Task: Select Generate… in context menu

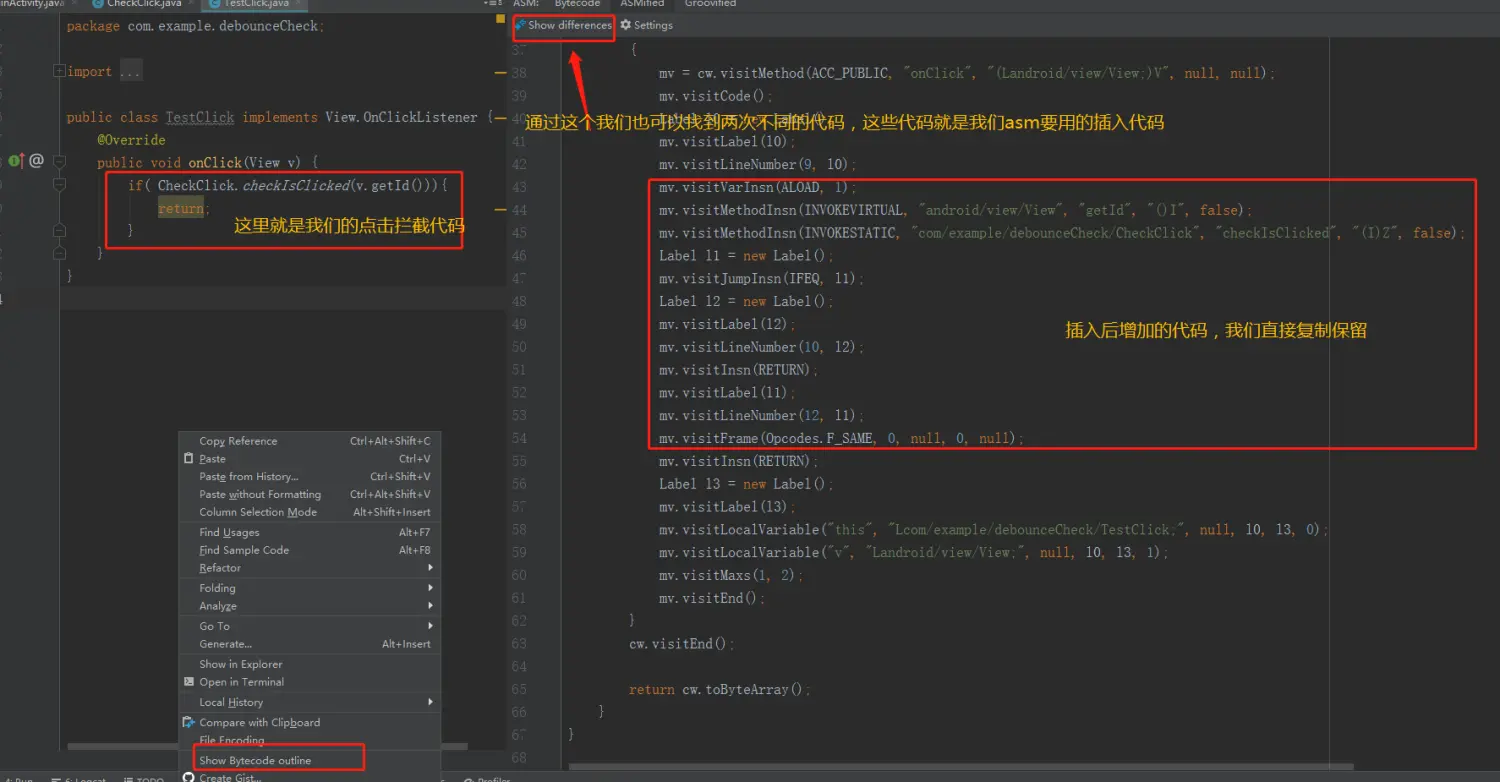Action: pyautogui.click(x=309, y=644)
